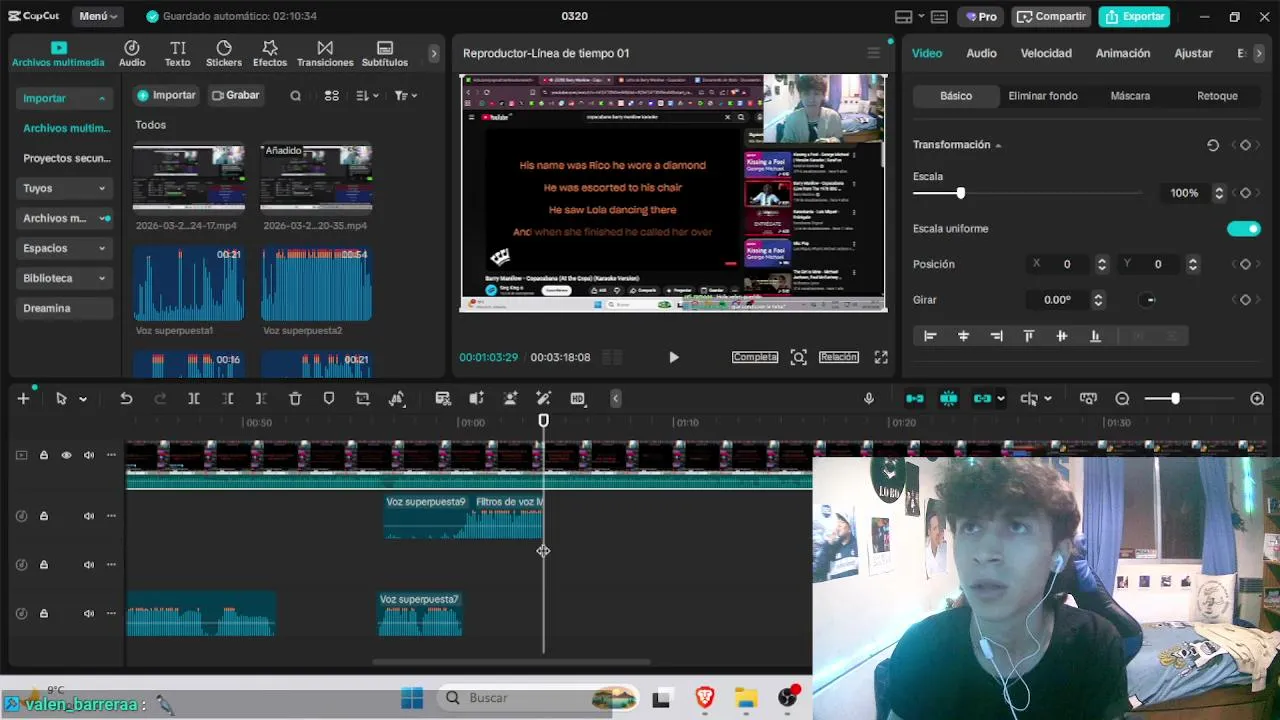The height and width of the screenshot is (720, 1280).
Task: Click the microphone record voiceover icon
Action: (x=869, y=398)
